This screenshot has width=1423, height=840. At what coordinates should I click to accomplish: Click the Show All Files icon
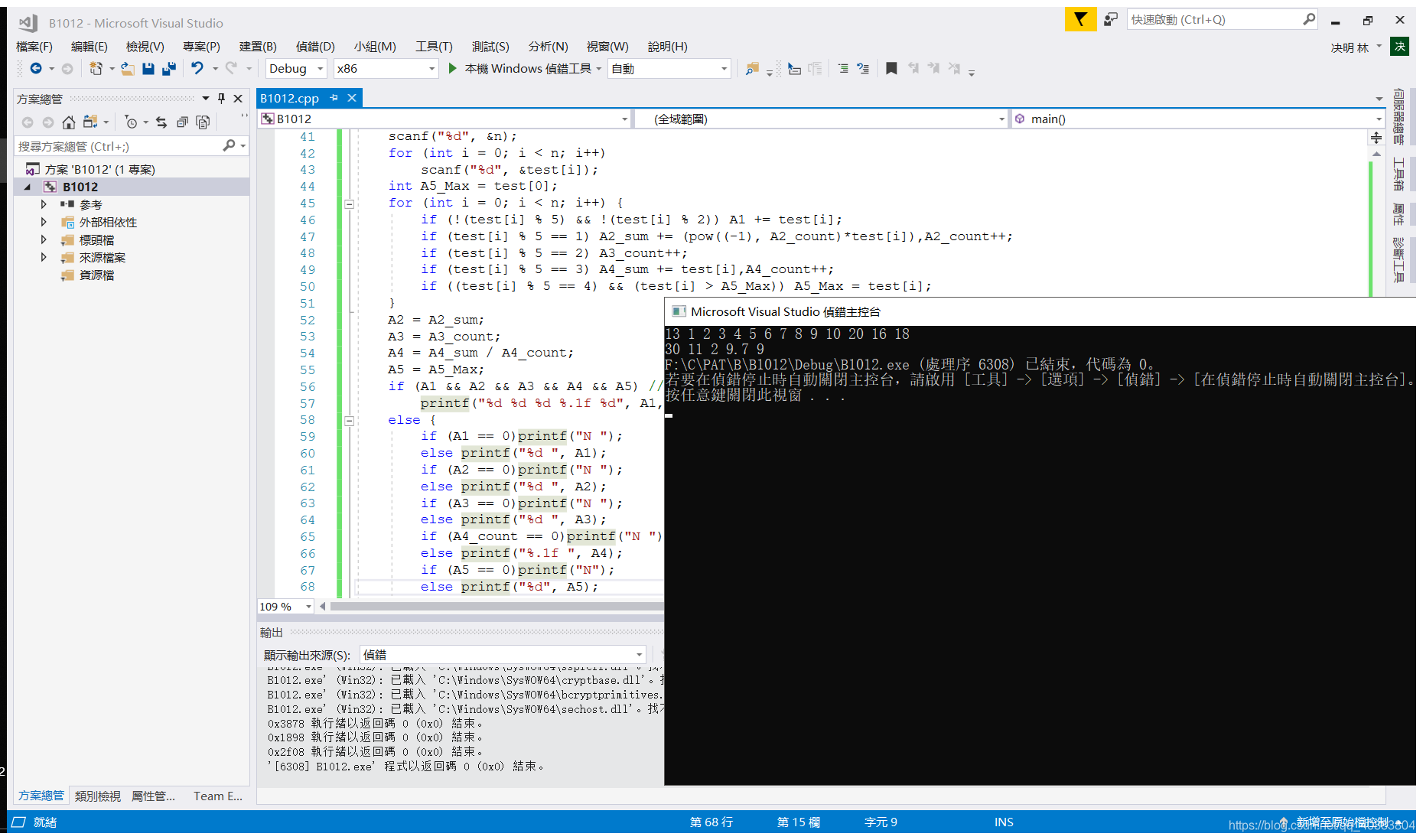203,122
